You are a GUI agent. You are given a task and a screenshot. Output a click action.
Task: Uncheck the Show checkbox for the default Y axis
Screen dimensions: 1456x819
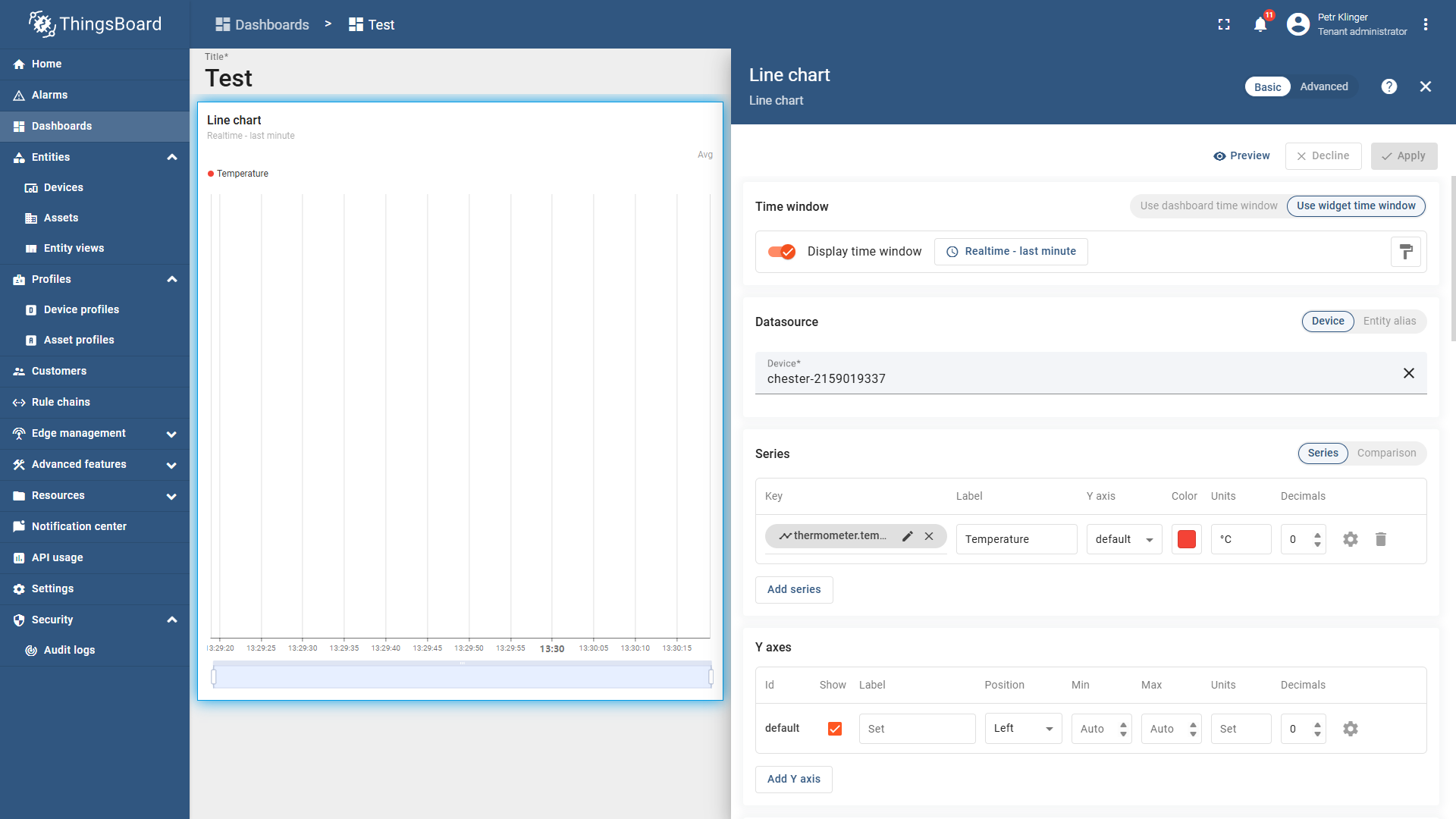click(835, 729)
